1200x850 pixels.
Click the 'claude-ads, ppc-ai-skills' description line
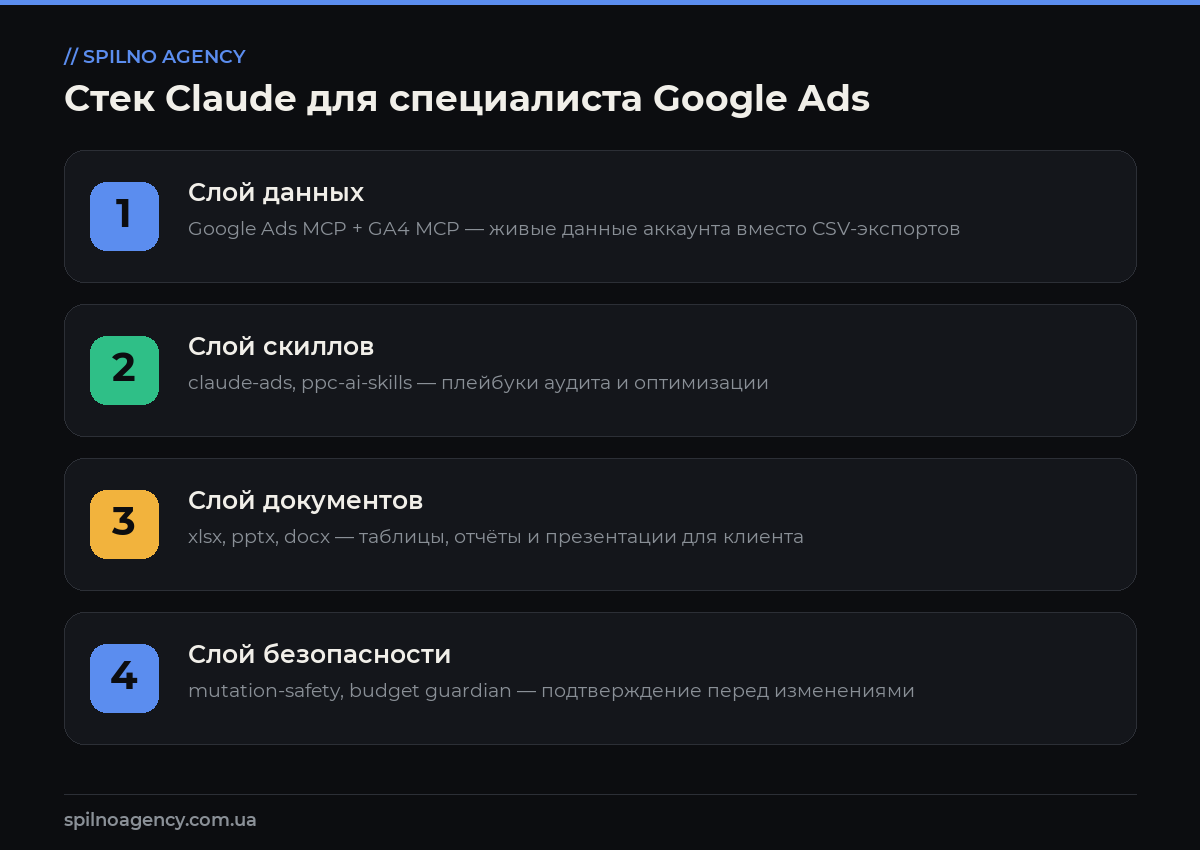click(x=478, y=383)
